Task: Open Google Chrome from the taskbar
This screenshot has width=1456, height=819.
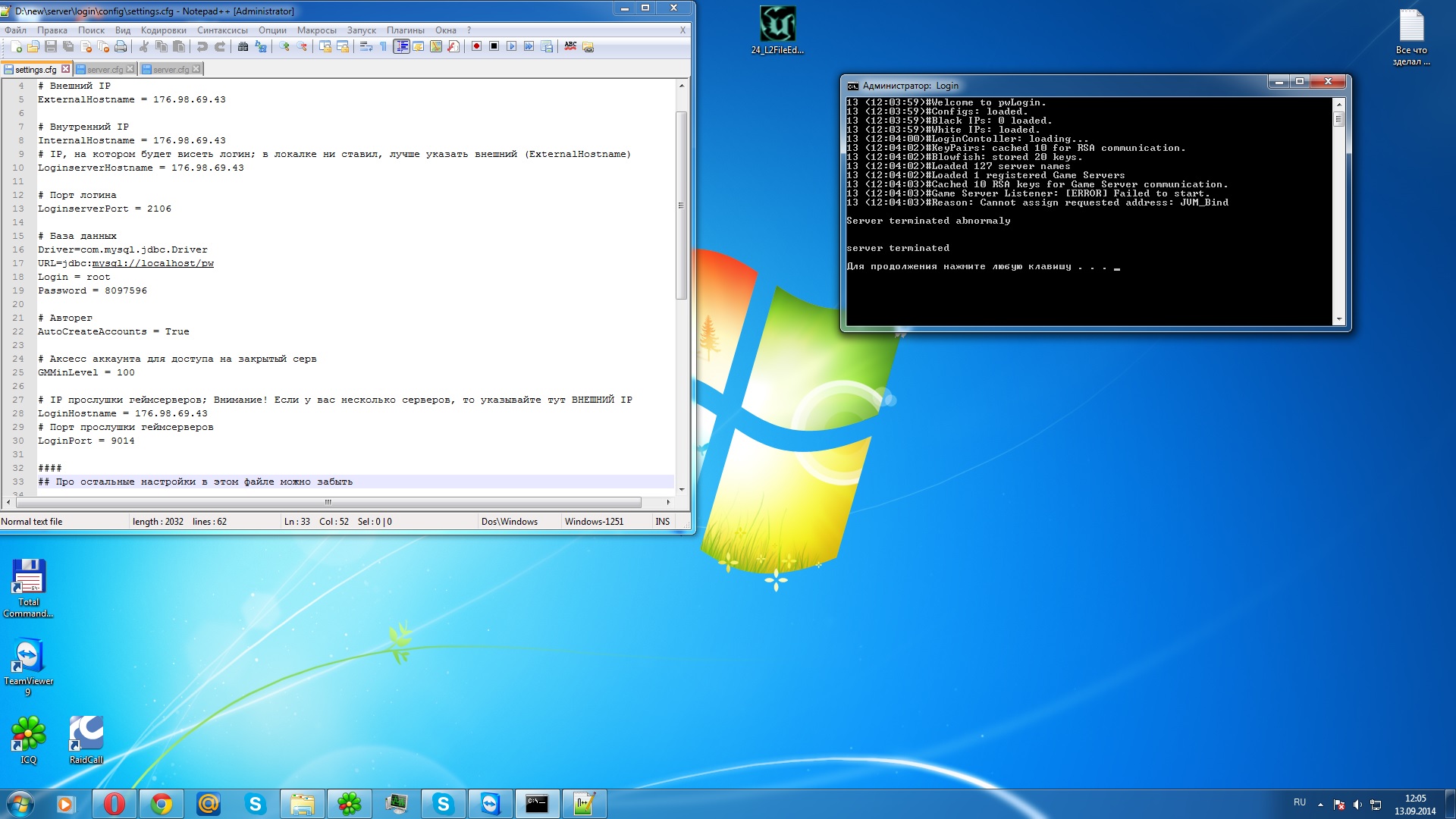Action: point(162,804)
